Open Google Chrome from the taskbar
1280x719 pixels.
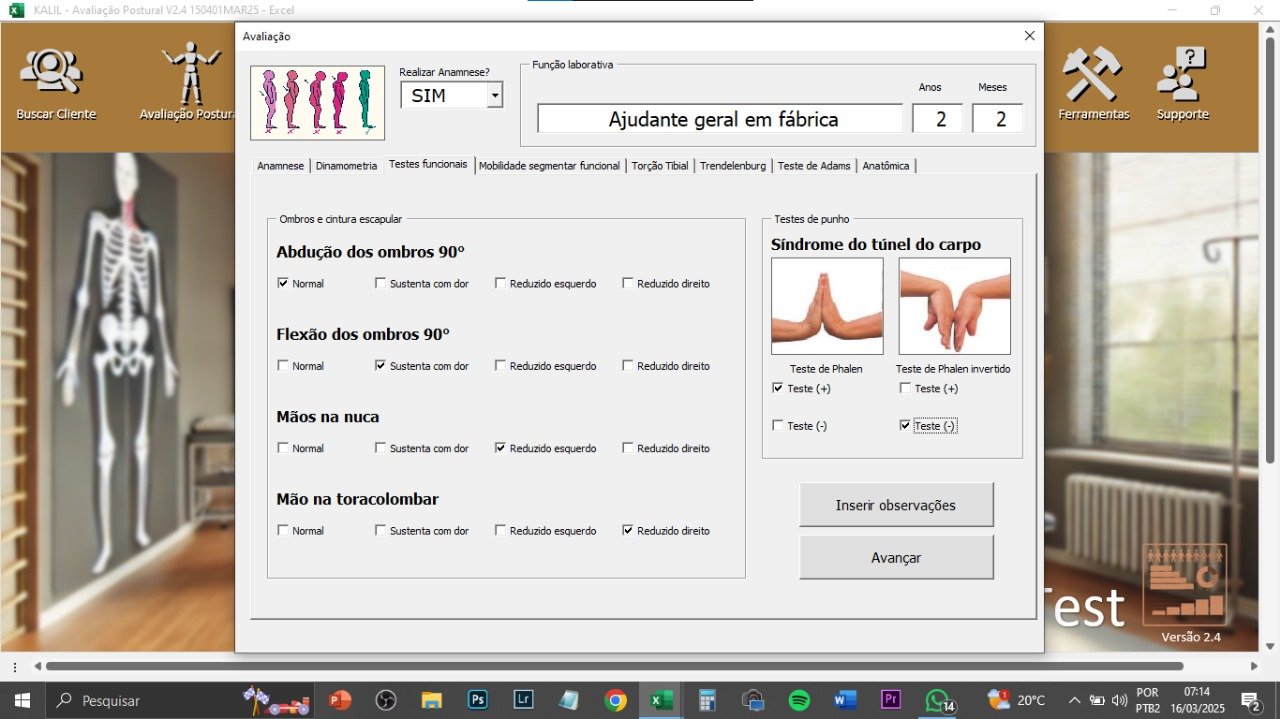615,700
